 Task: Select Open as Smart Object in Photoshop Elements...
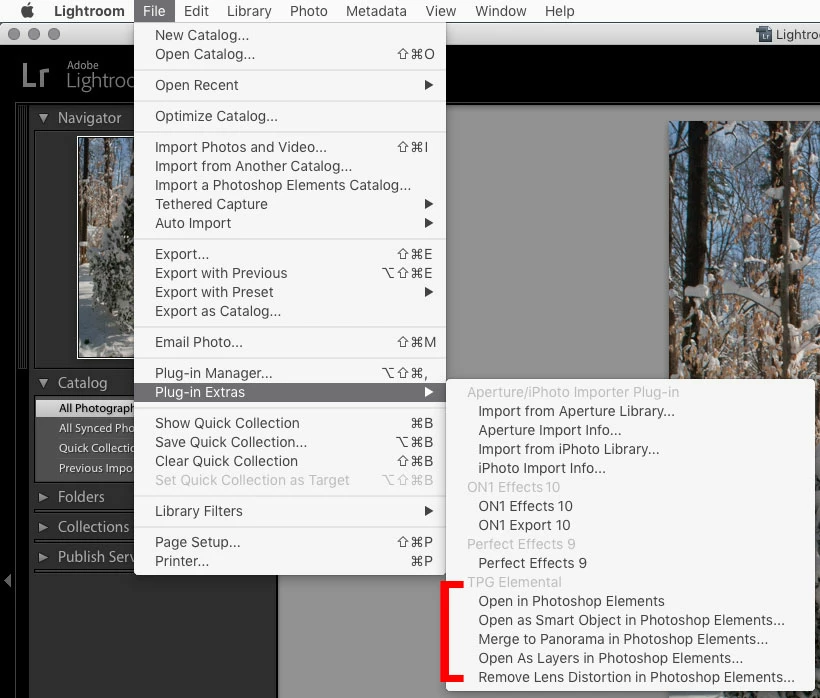630,621
